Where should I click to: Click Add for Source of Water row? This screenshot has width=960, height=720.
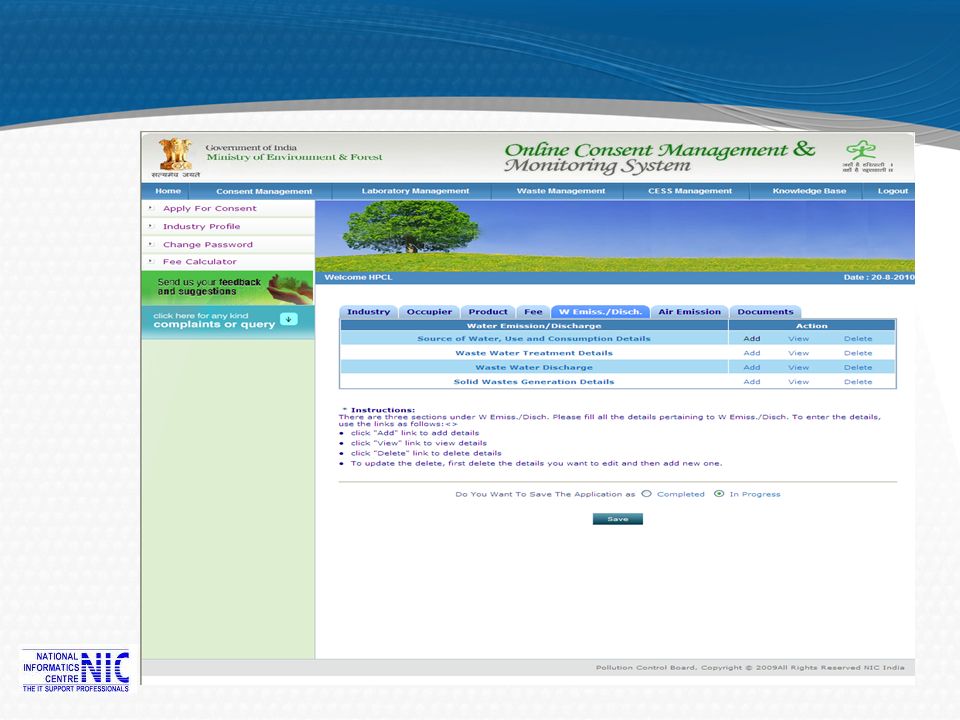click(752, 339)
